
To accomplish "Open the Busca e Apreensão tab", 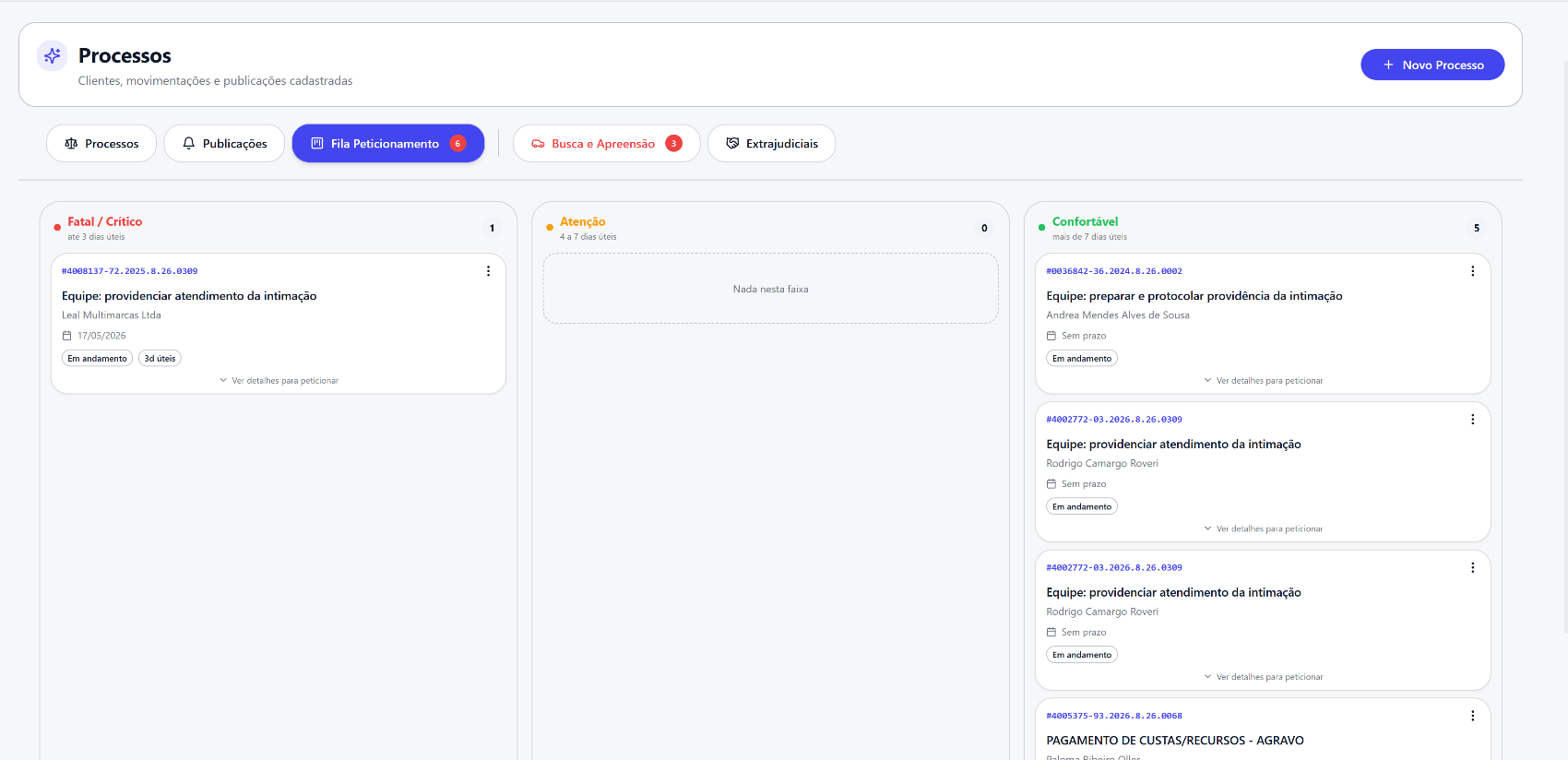I will (607, 143).
